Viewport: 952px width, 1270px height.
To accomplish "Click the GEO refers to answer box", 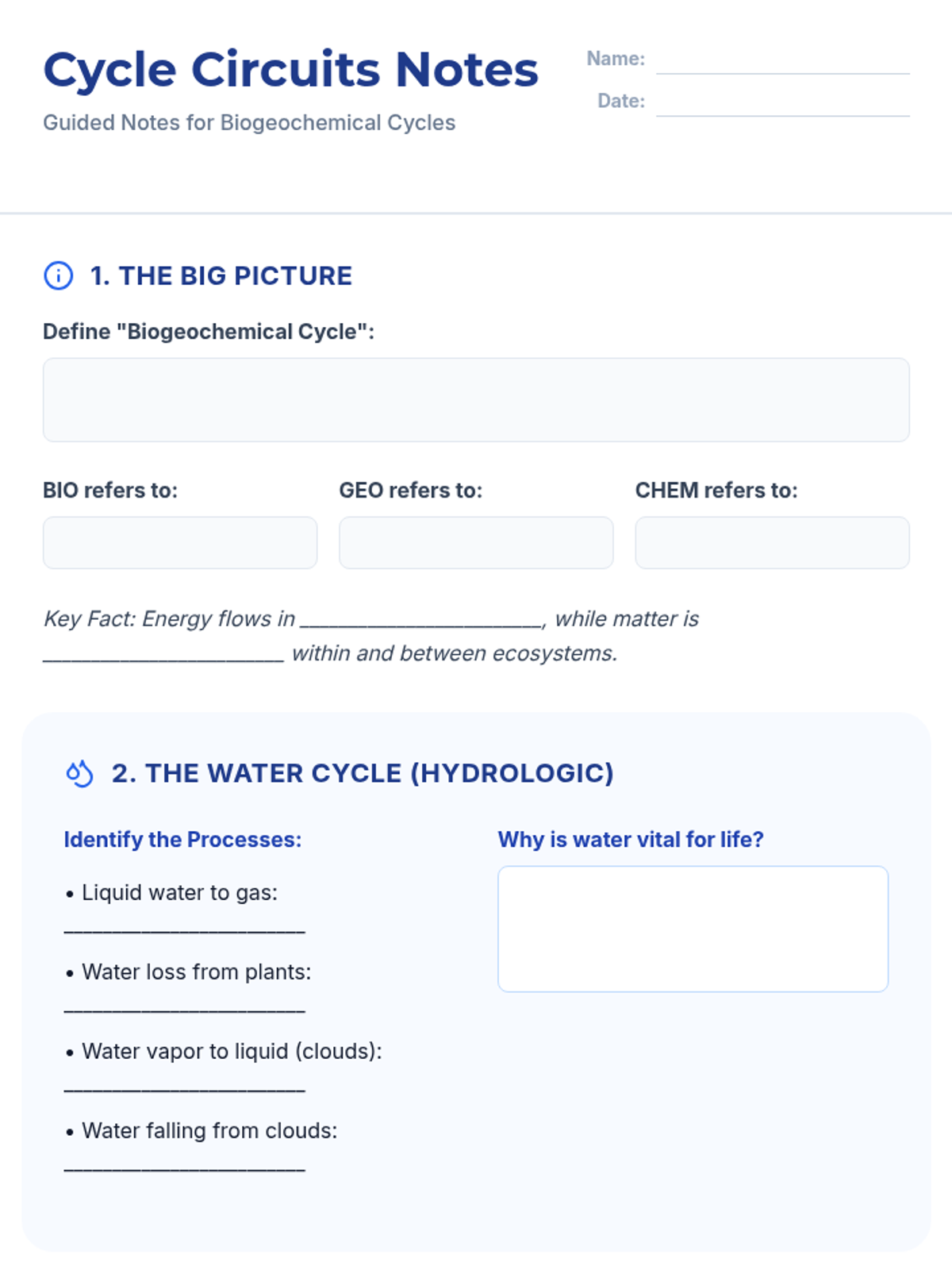I will coord(476,543).
